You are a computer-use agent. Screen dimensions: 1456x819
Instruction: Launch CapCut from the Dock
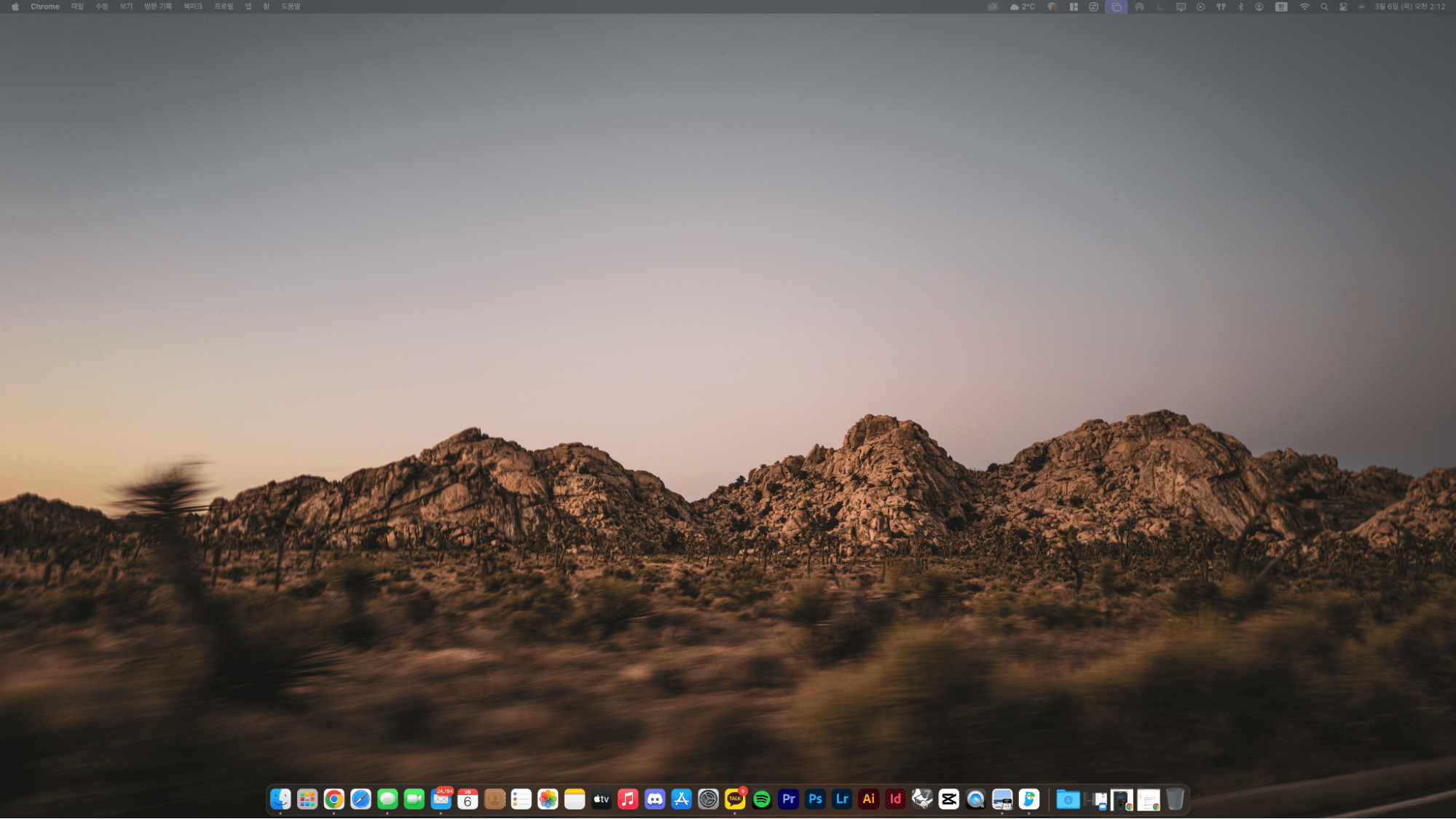(948, 799)
